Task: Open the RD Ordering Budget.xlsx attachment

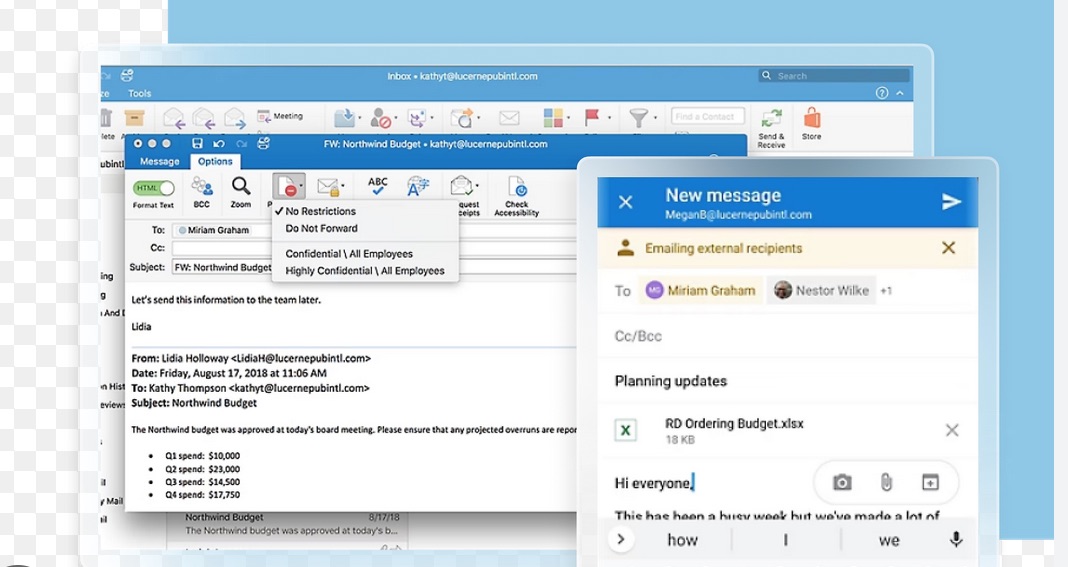Action: 734,430
